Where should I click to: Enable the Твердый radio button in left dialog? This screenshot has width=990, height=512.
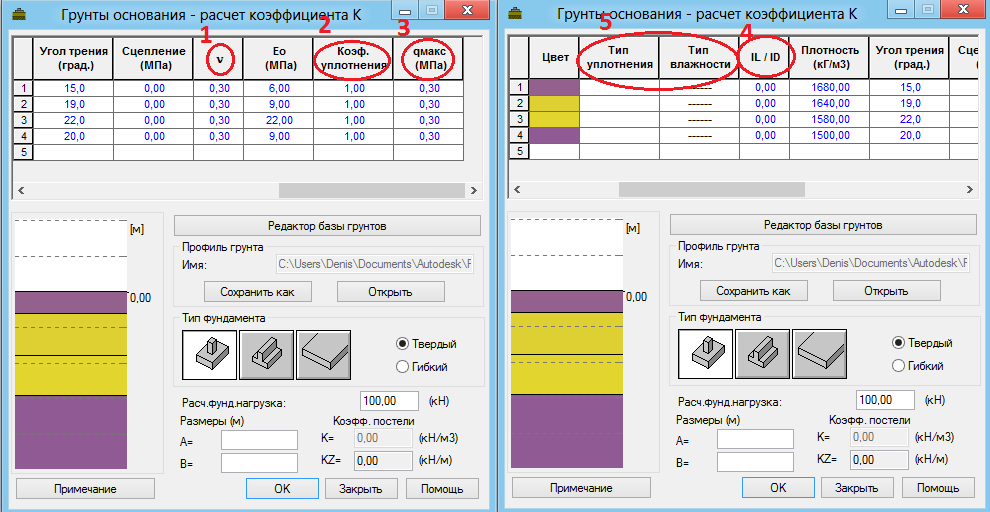[403, 344]
